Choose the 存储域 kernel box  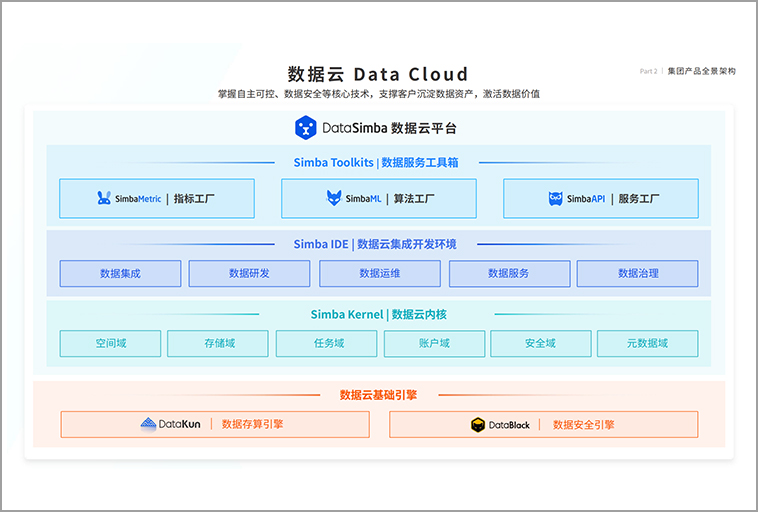click(218, 344)
